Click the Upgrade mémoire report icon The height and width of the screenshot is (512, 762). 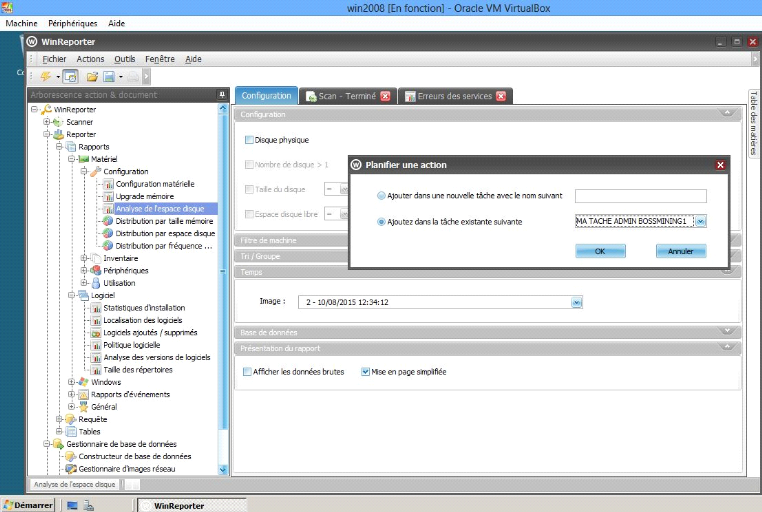tap(108, 196)
